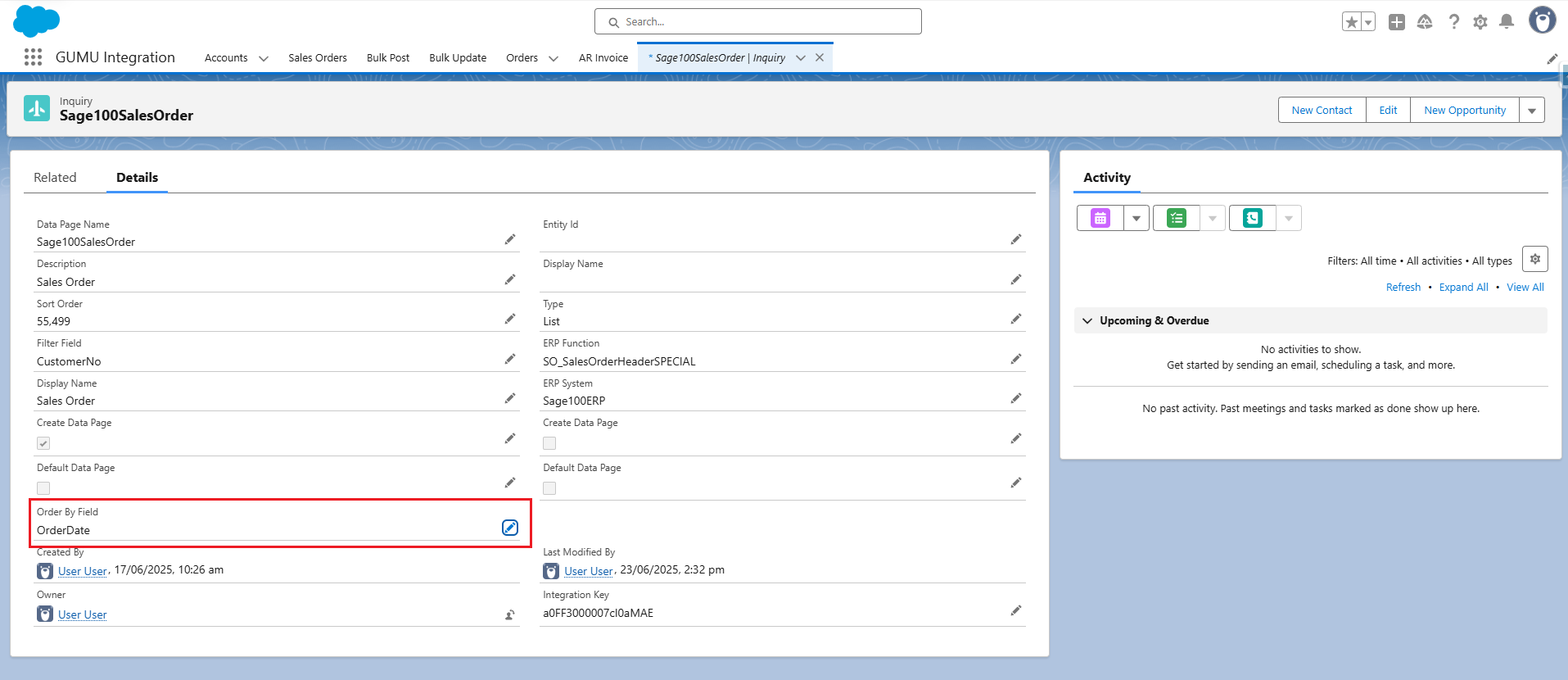Open the Favorites list dropdown arrow
Image resolution: width=1568 pixels, height=680 pixels.
[x=1368, y=22]
